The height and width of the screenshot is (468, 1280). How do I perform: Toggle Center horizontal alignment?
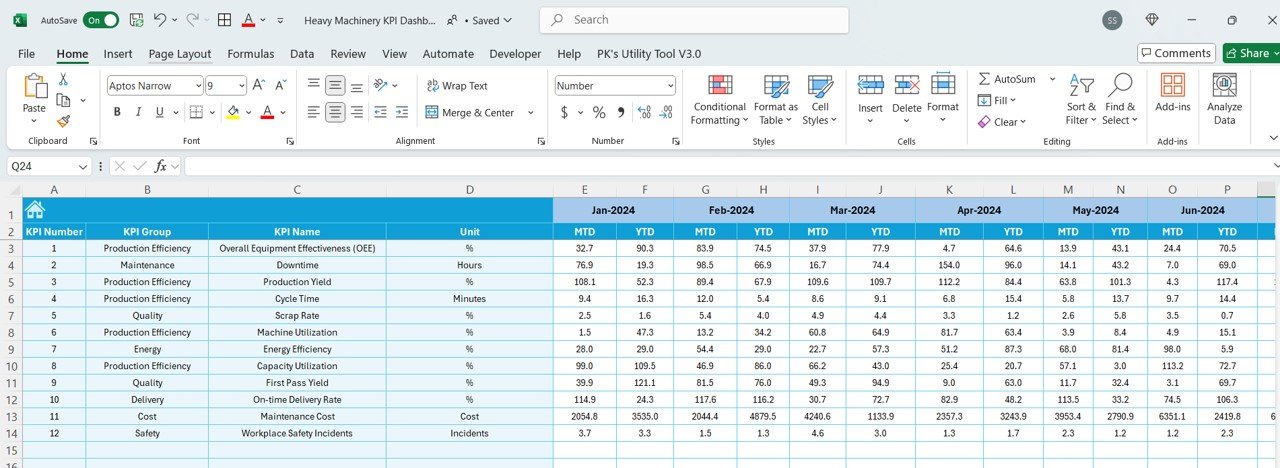335,113
